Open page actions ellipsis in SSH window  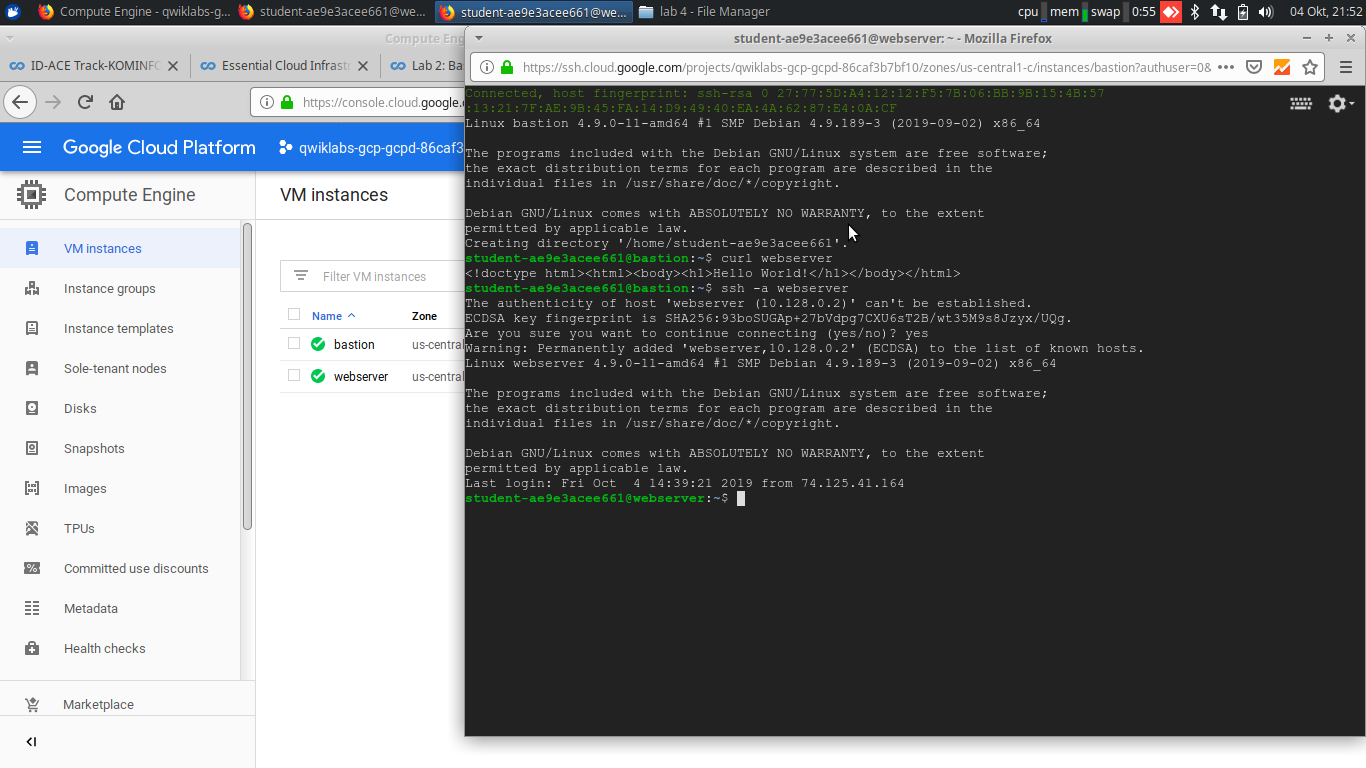pyautogui.click(x=1226, y=68)
